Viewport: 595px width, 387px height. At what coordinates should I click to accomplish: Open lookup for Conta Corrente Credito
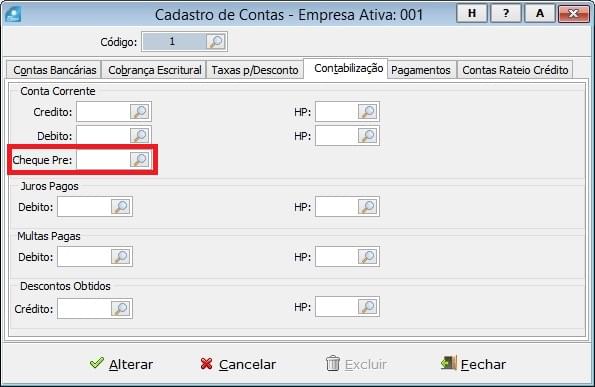(140, 112)
